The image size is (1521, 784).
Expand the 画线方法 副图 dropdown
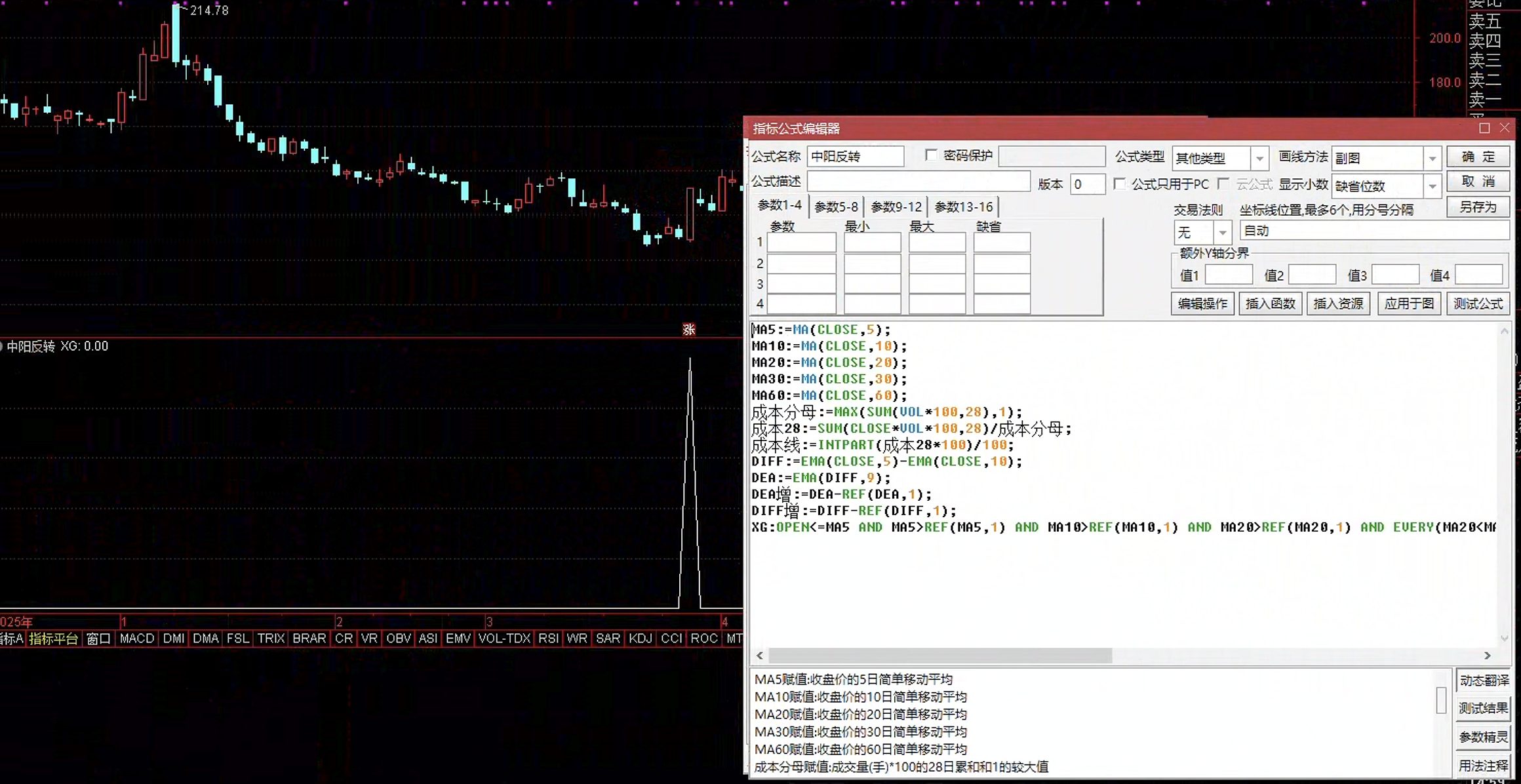1432,158
